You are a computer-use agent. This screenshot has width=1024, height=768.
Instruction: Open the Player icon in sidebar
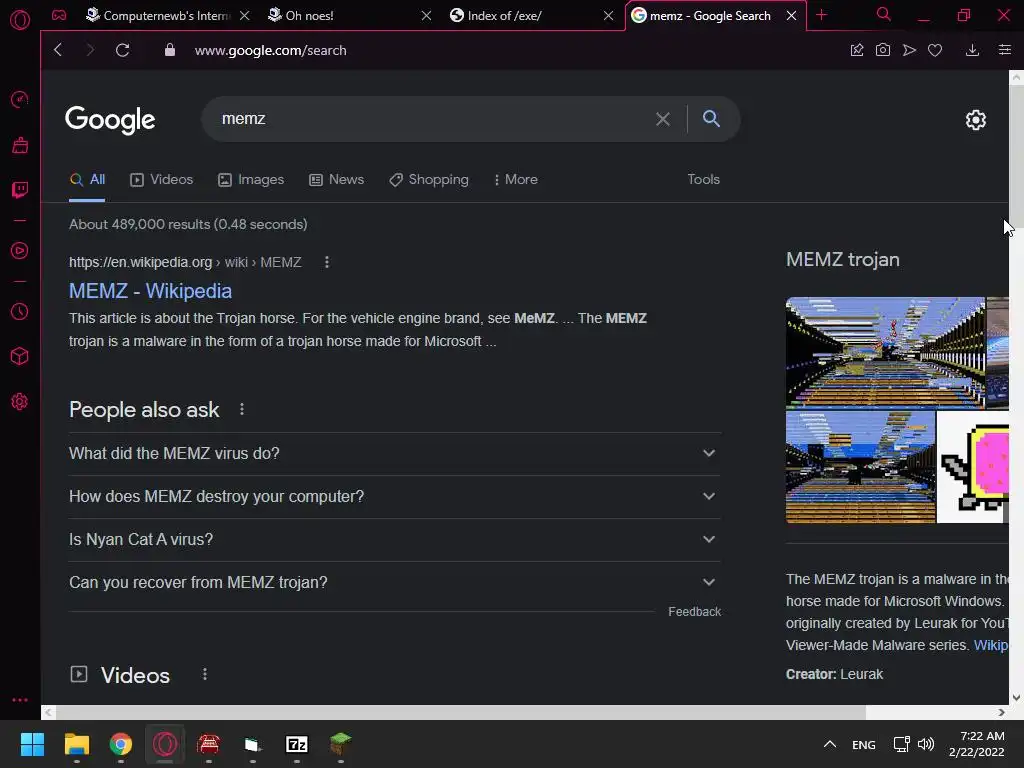[20, 251]
